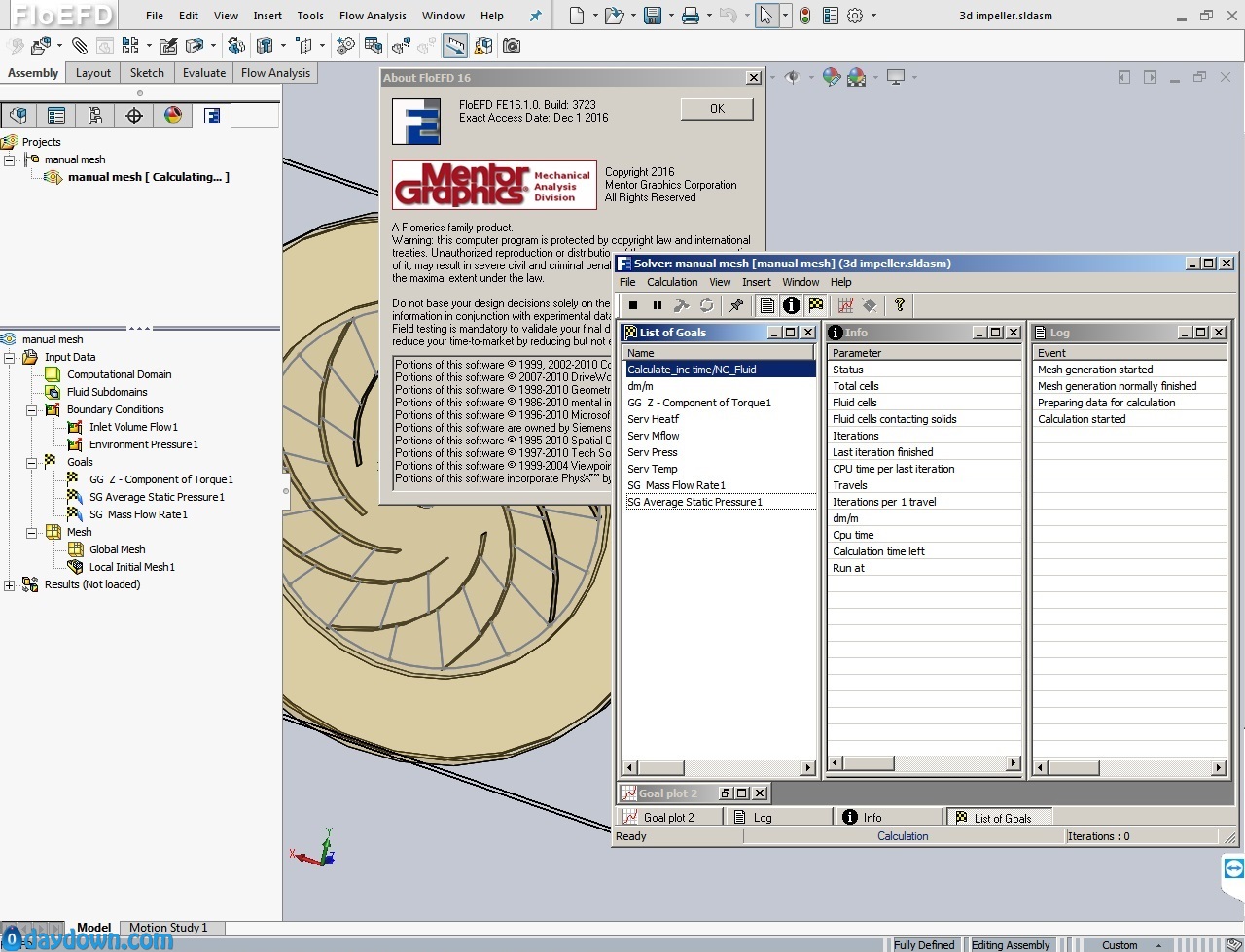Click the View Settings monitor icon

tap(896, 77)
